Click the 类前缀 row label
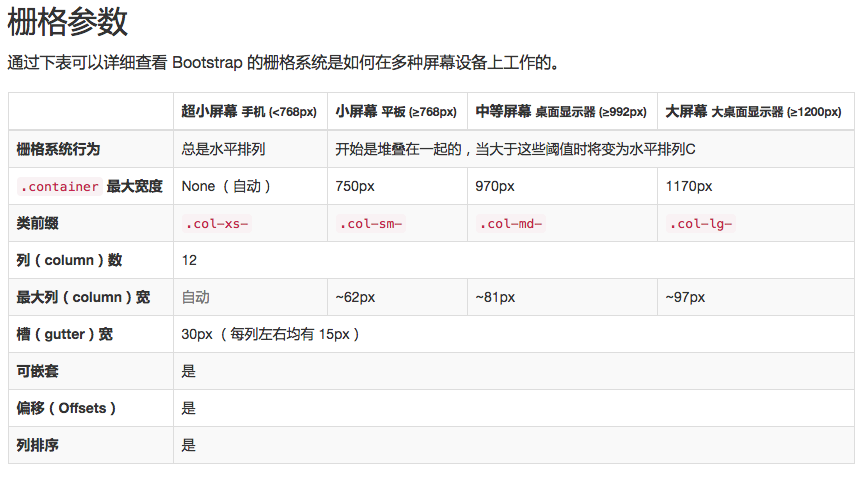The image size is (865, 483). 38,223
